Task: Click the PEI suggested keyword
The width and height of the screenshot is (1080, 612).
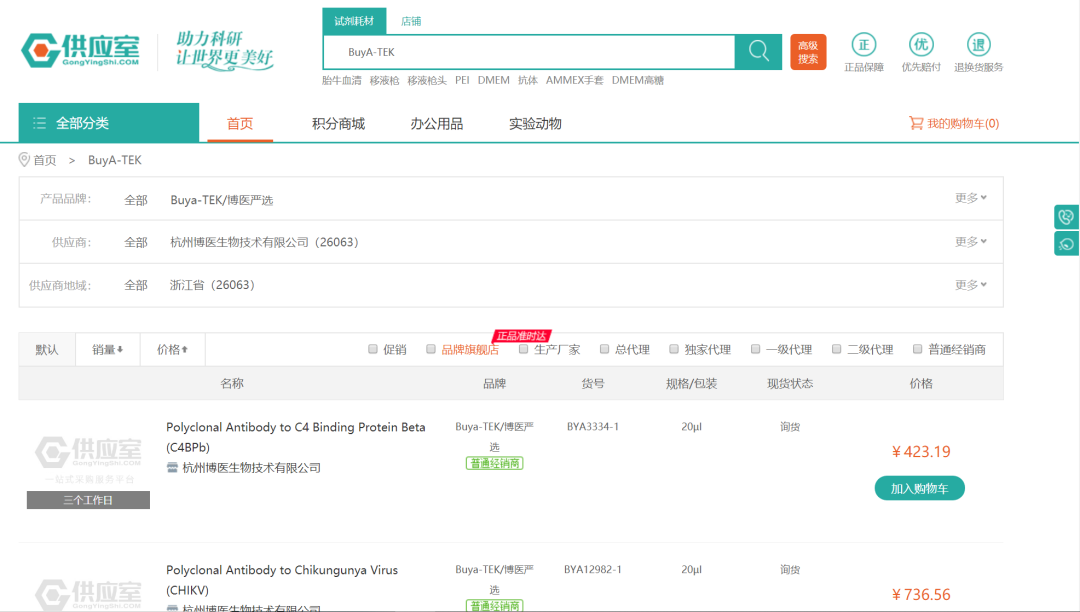Action: (462, 81)
